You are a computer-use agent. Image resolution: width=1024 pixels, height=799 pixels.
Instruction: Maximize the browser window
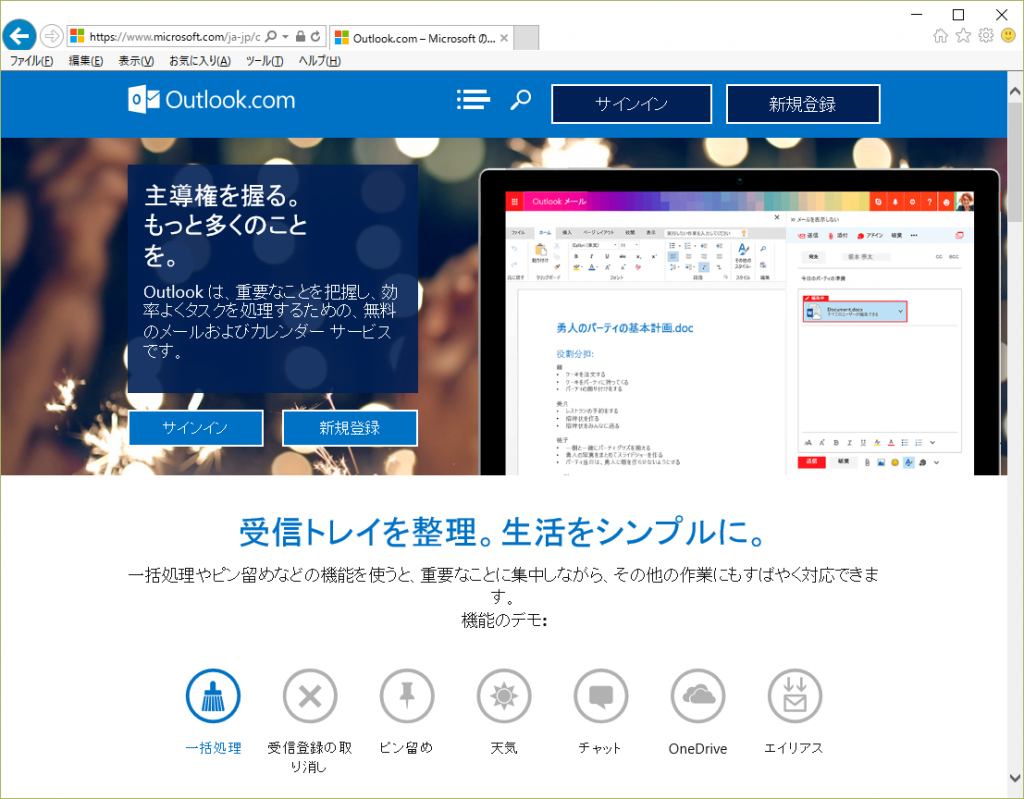click(x=959, y=14)
